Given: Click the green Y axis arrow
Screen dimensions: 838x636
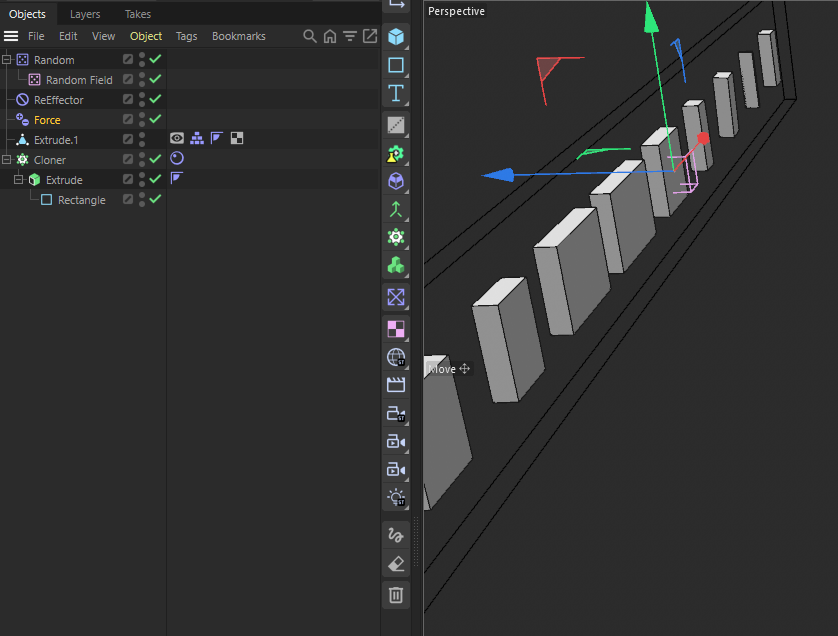Looking at the screenshot, I should point(650,19).
